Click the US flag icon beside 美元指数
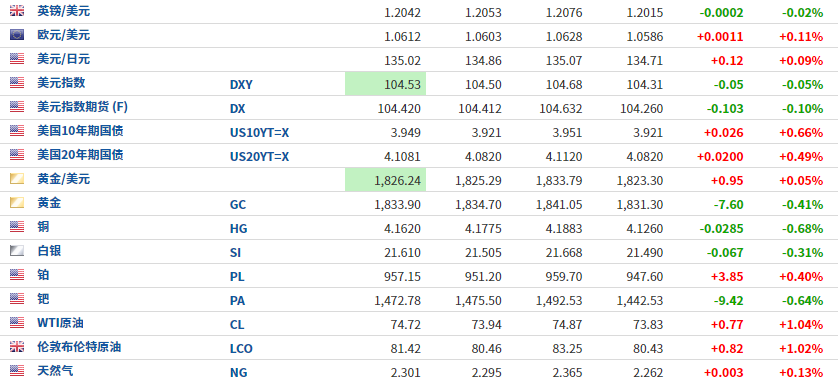 (x=17, y=83)
